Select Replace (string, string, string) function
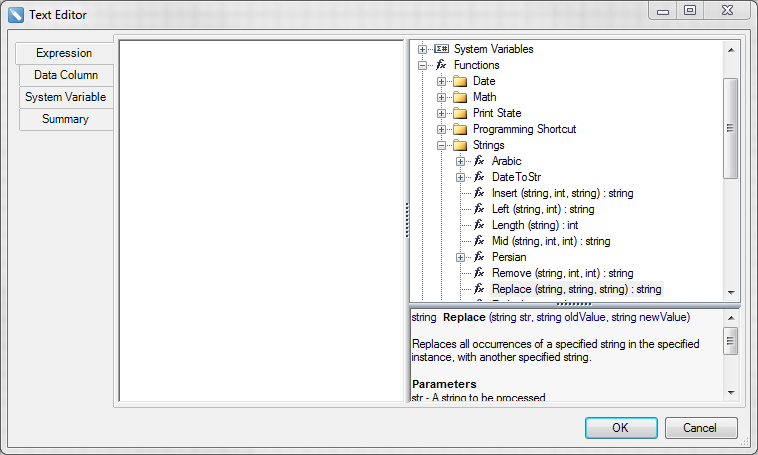Image resolution: width=758 pixels, height=455 pixels. pos(577,289)
